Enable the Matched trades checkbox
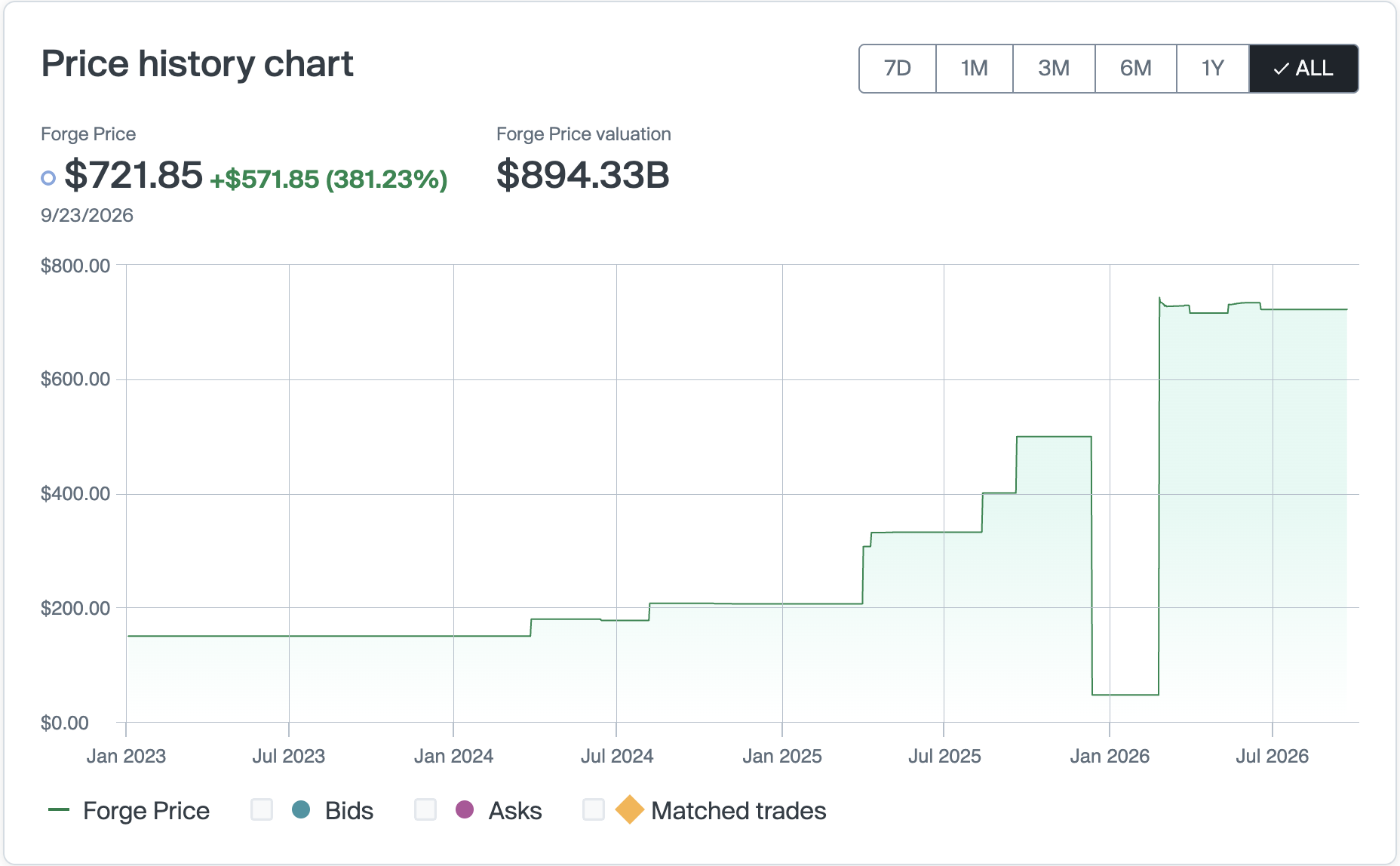This screenshot has height=866, width=1400. [594, 809]
